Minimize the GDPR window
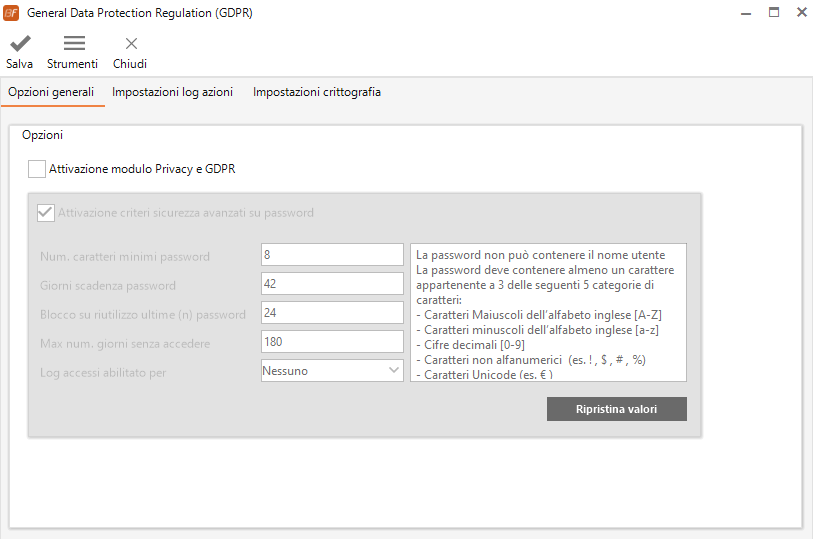The height and width of the screenshot is (539, 813). pyautogui.click(x=746, y=13)
